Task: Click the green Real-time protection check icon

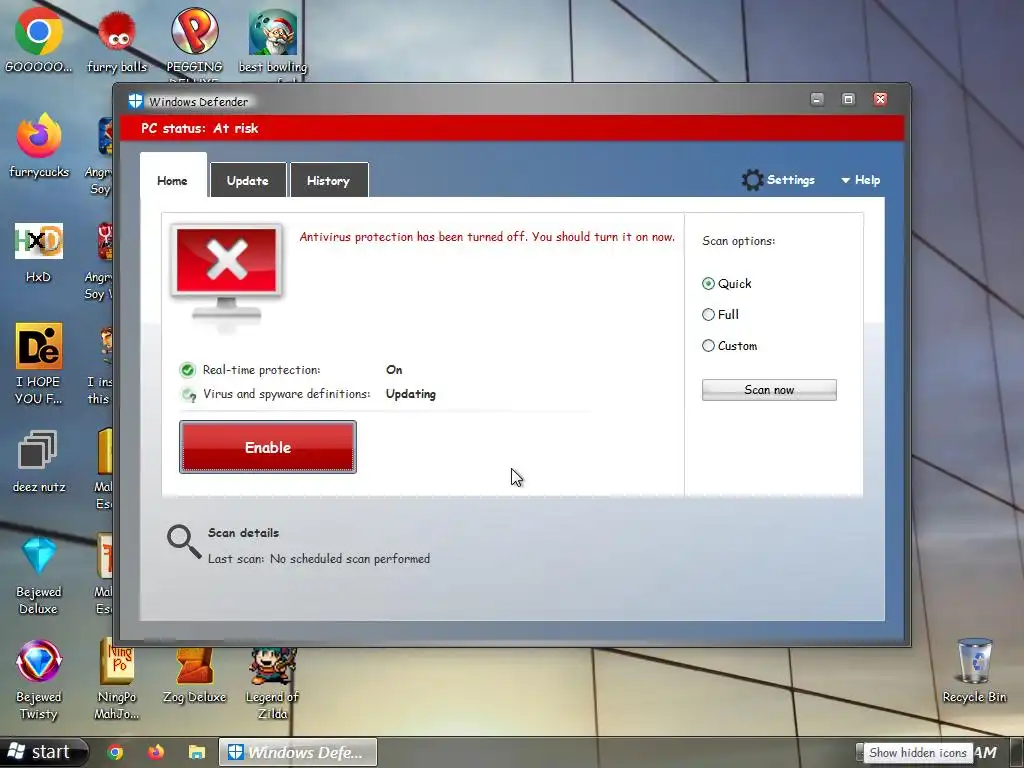Action: coord(187,370)
